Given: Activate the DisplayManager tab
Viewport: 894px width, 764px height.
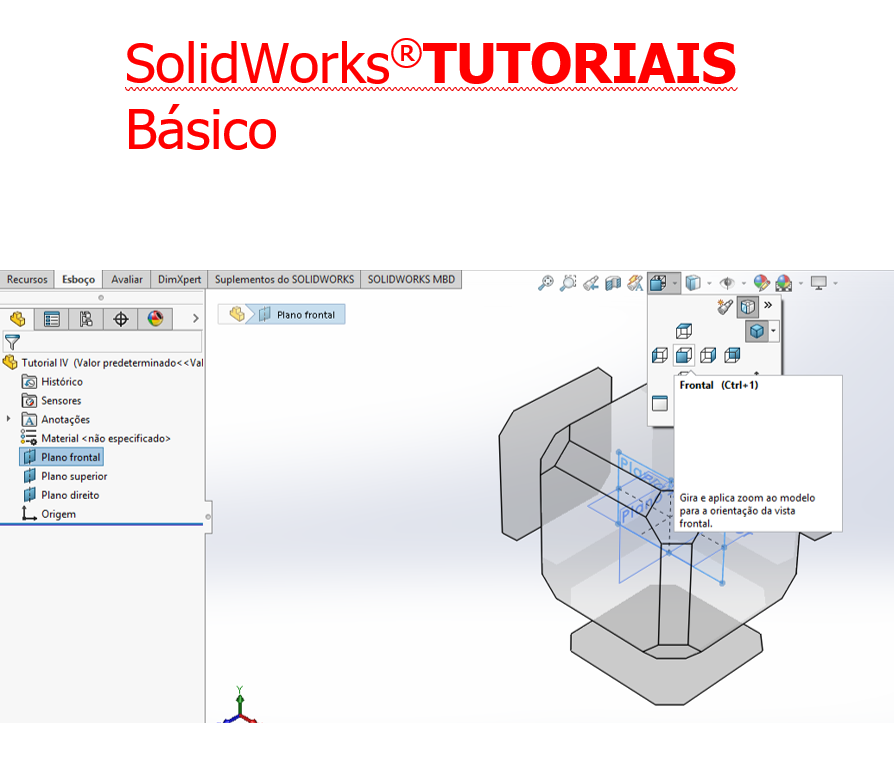Looking at the screenshot, I should click(155, 318).
